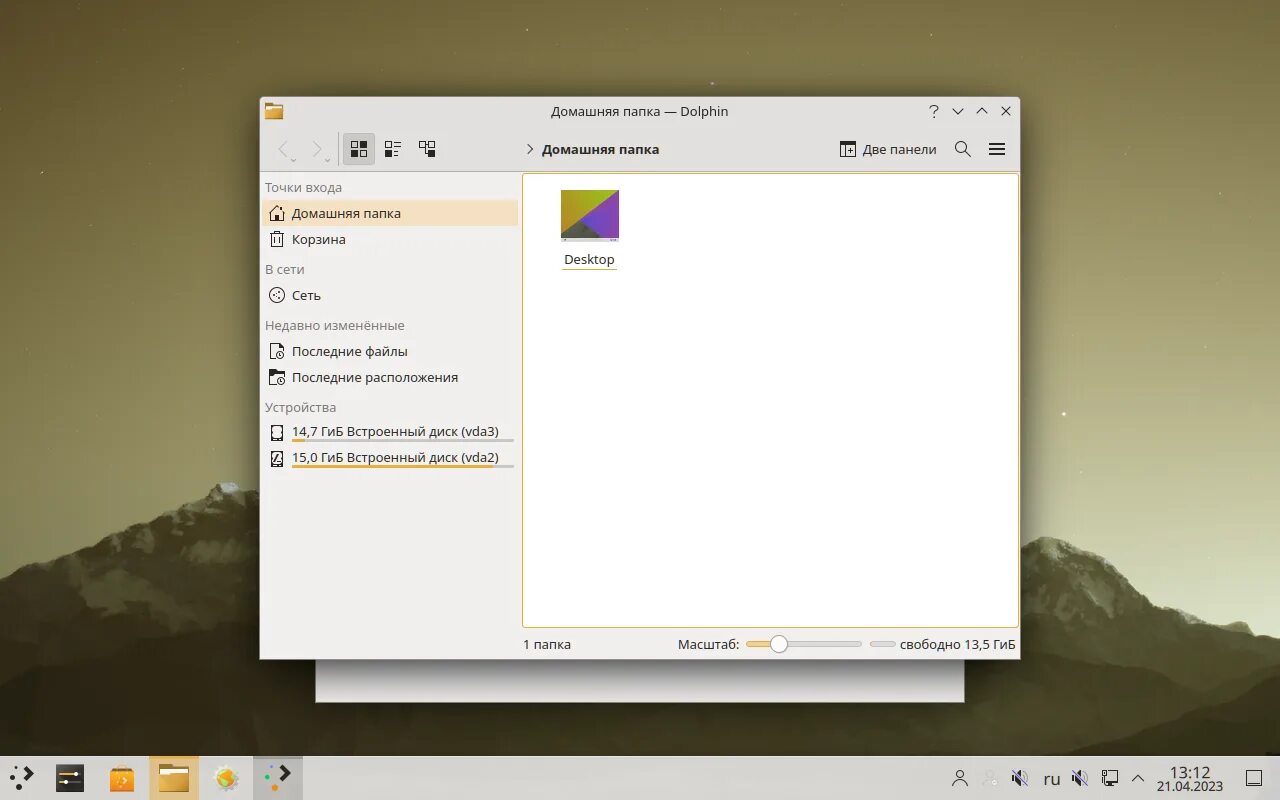This screenshot has width=1280, height=800.
Task: Open the back history dropdown arrow
Action: coord(294,160)
